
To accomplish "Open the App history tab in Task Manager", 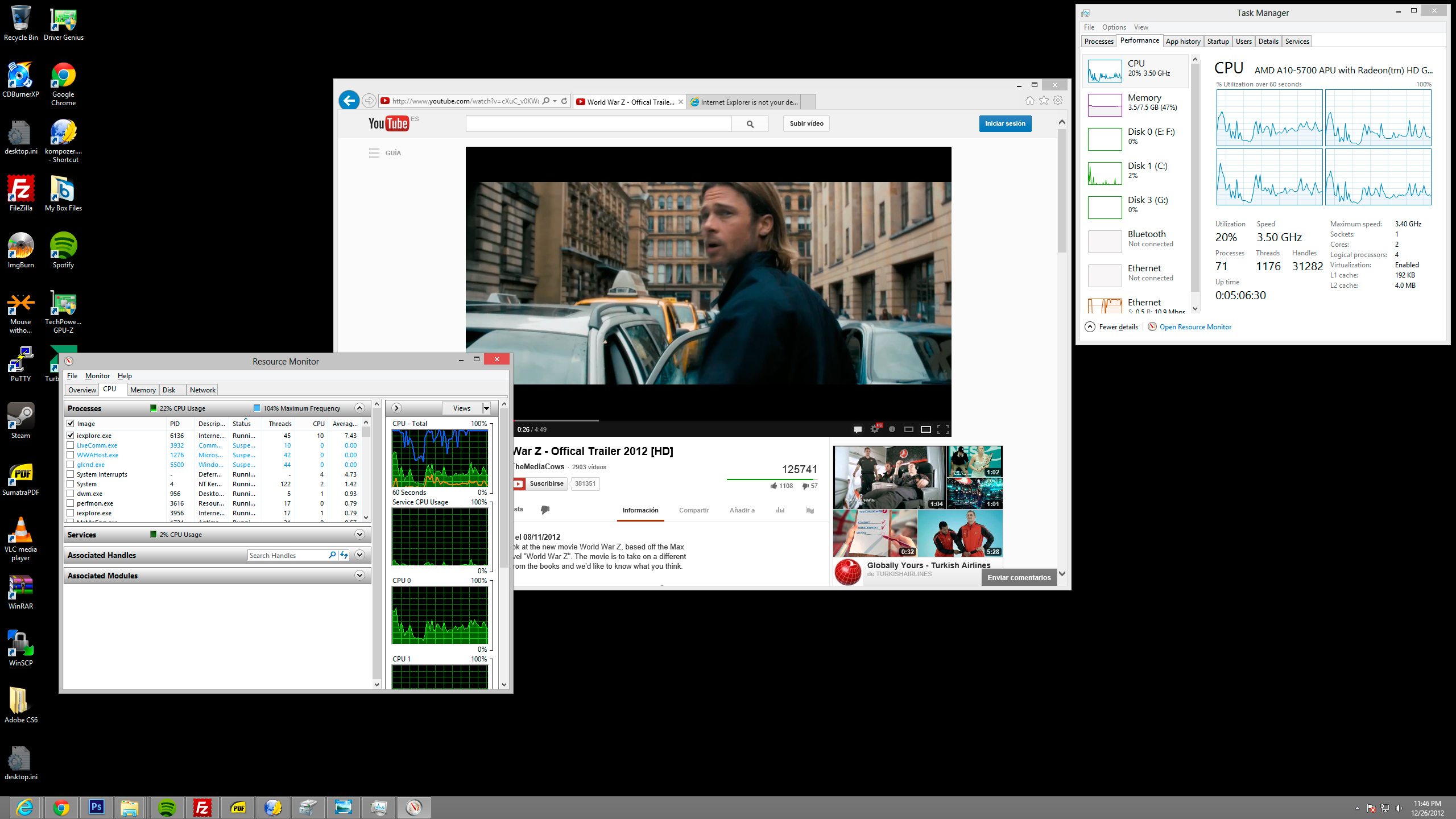I will click(1182, 42).
